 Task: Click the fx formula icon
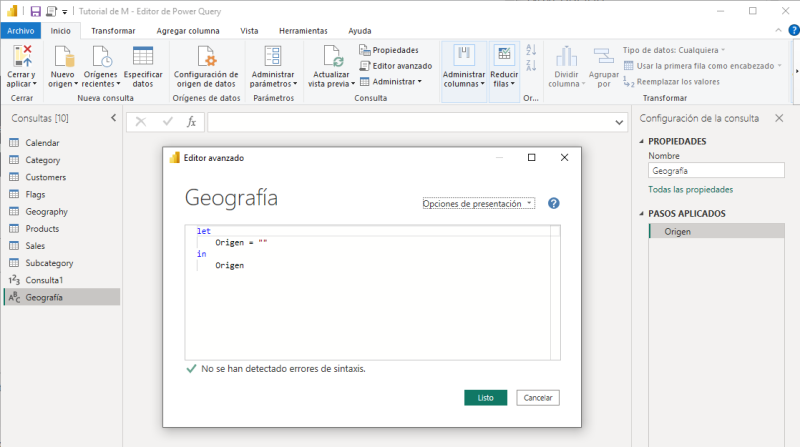click(x=191, y=122)
